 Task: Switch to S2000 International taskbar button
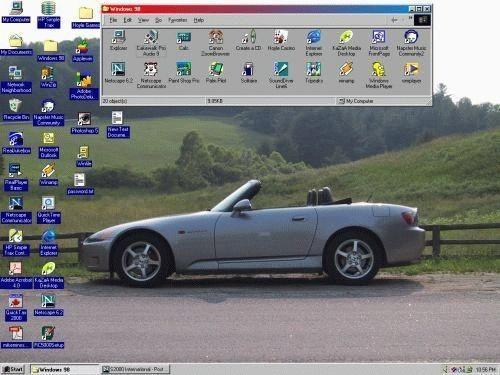point(135,369)
